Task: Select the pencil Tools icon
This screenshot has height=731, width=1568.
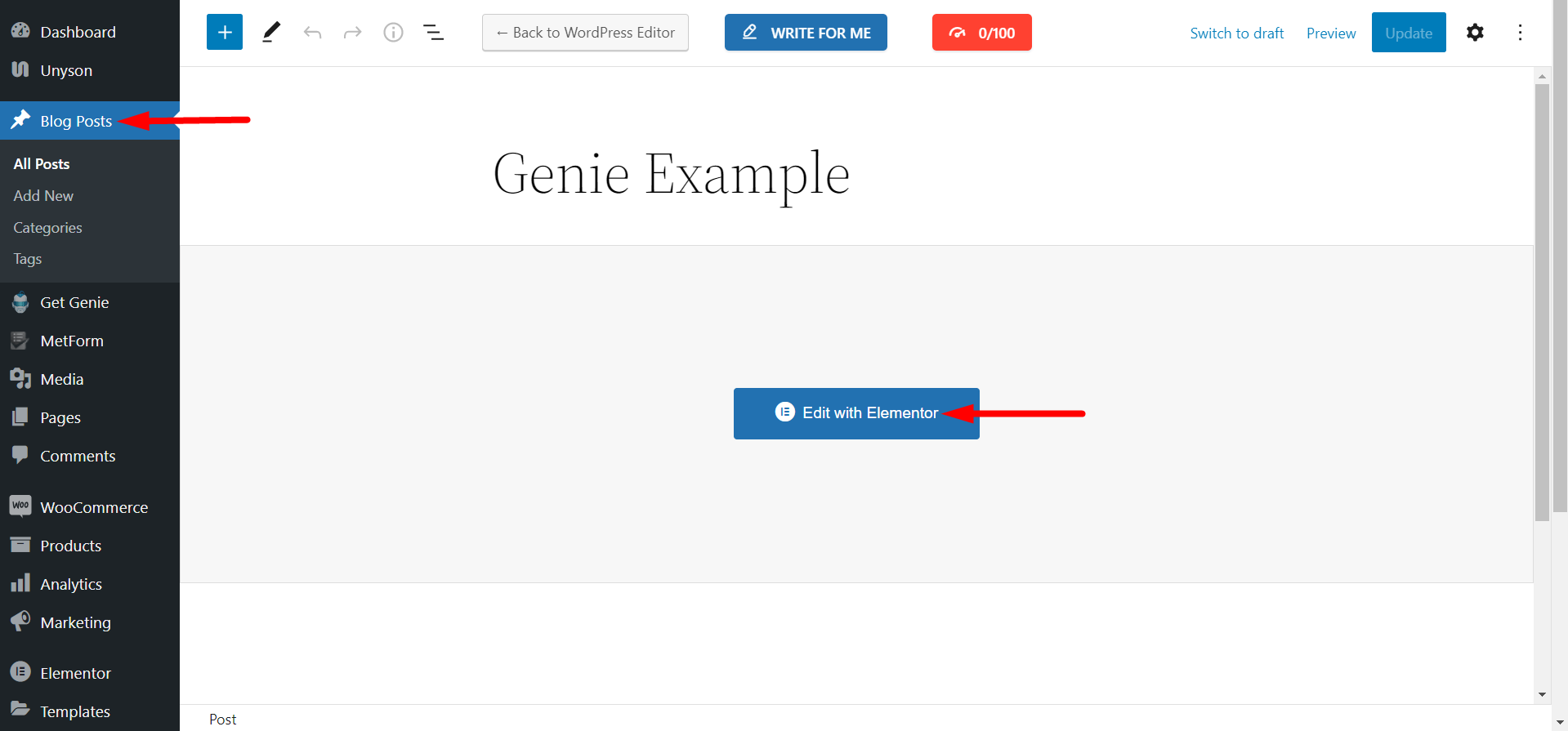Action: coord(271,33)
